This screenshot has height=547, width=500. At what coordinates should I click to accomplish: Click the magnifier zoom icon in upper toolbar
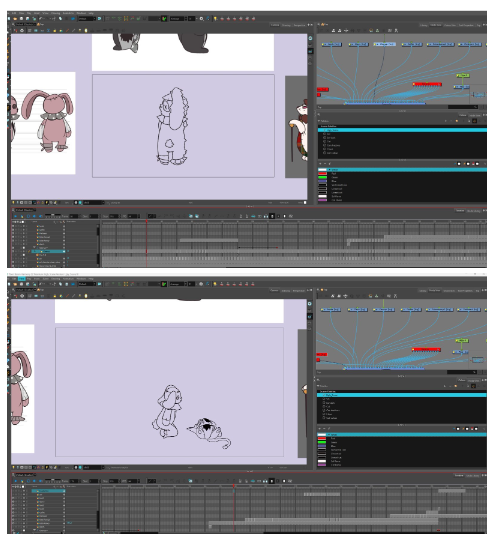point(202,18)
